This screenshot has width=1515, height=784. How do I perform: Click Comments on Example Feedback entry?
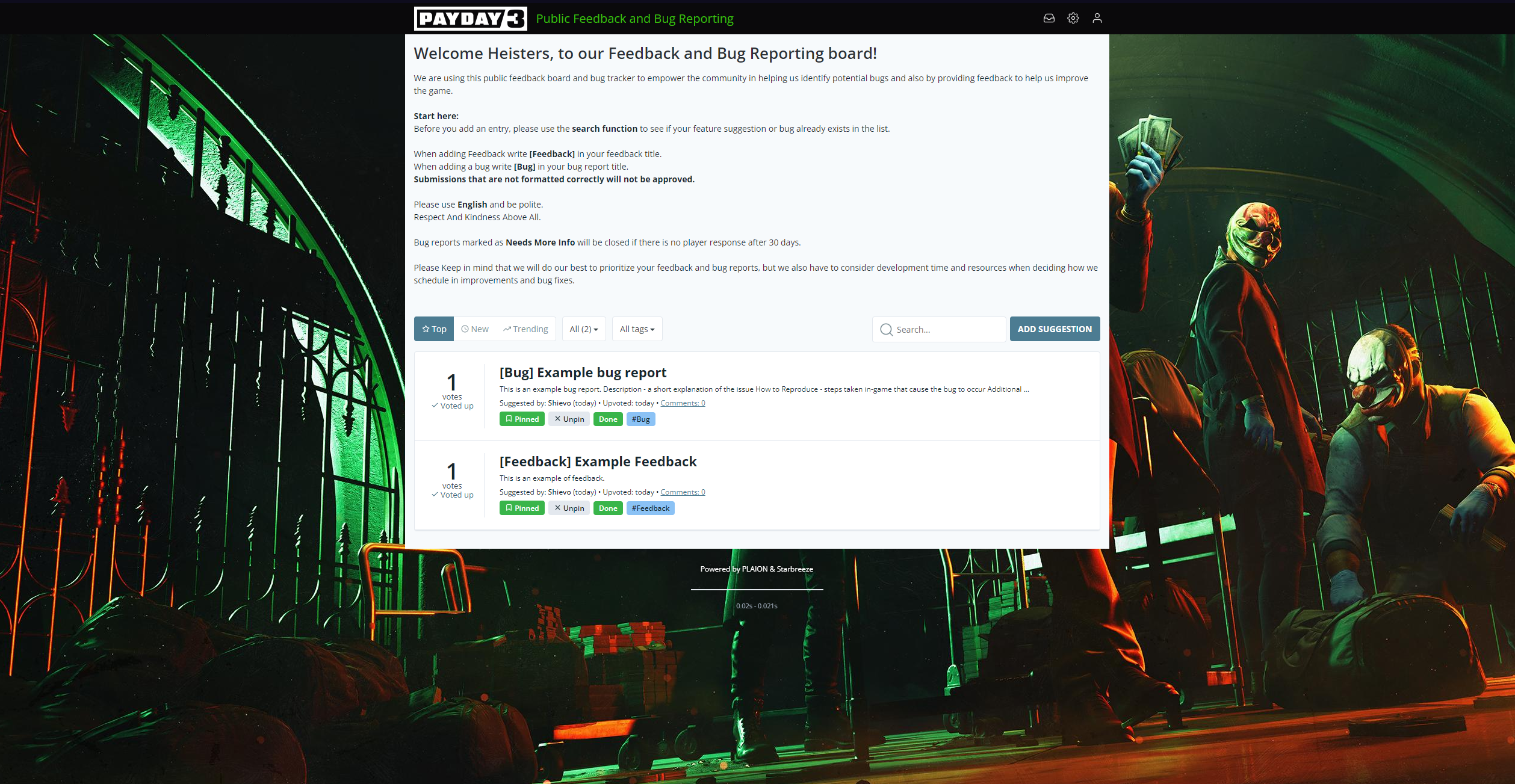[682, 491]
